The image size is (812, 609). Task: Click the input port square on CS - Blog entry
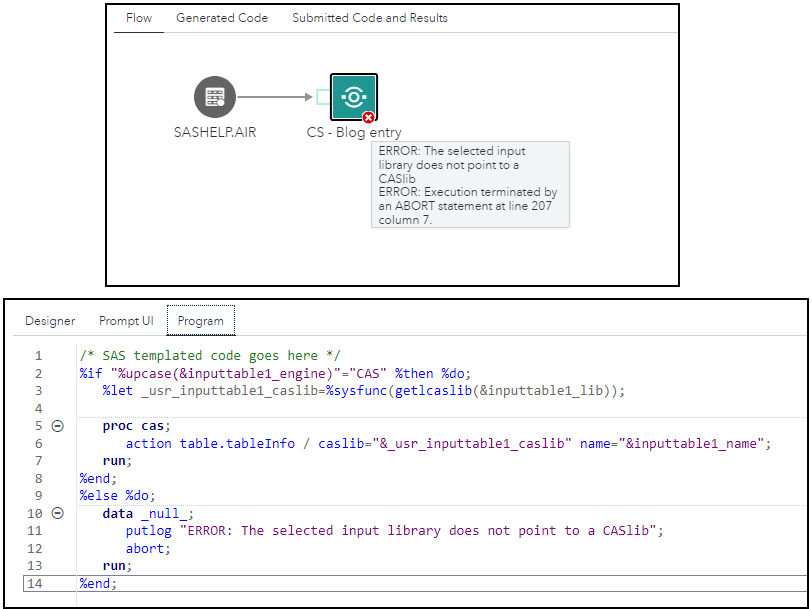click(325, 97)
